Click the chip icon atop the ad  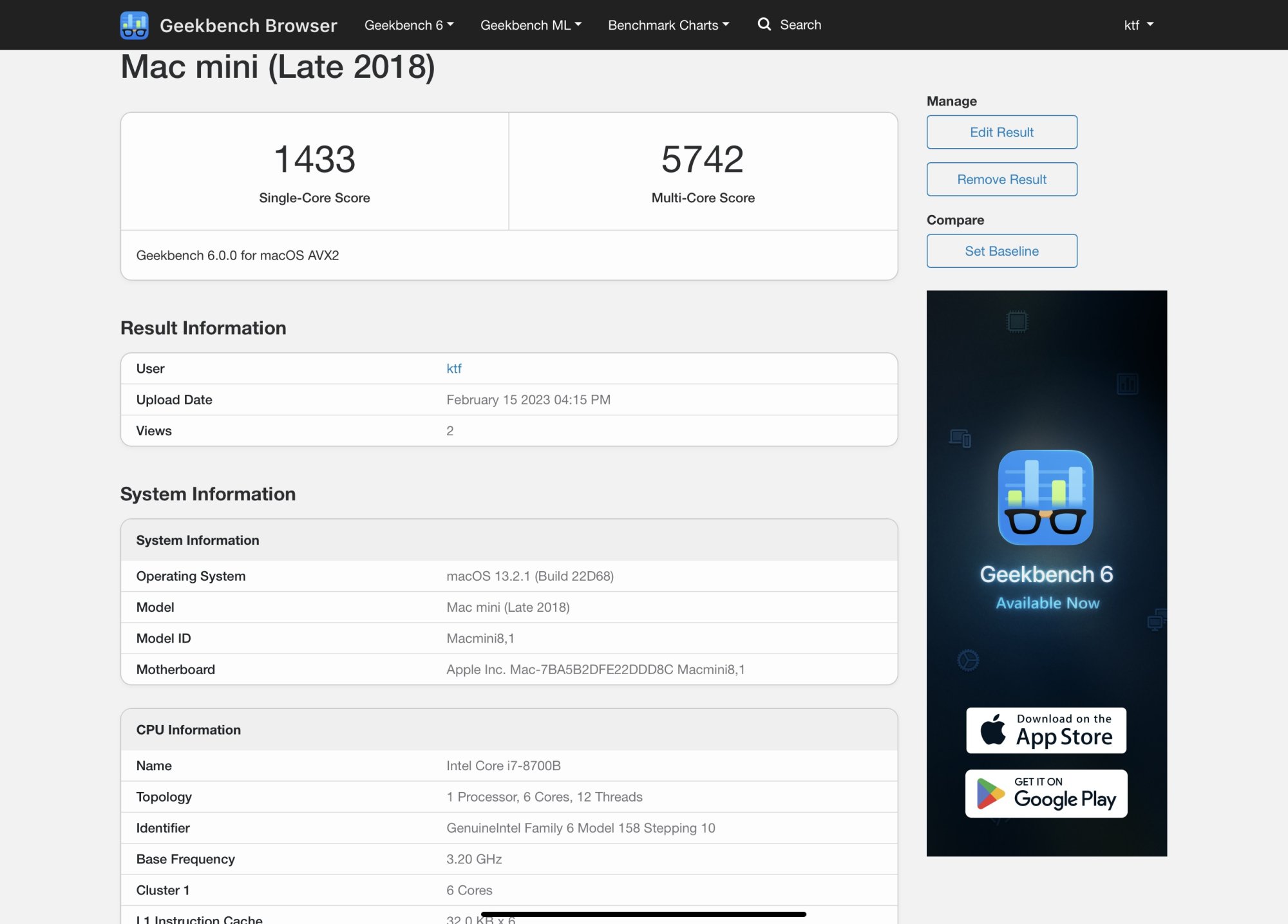point(1017,321)
